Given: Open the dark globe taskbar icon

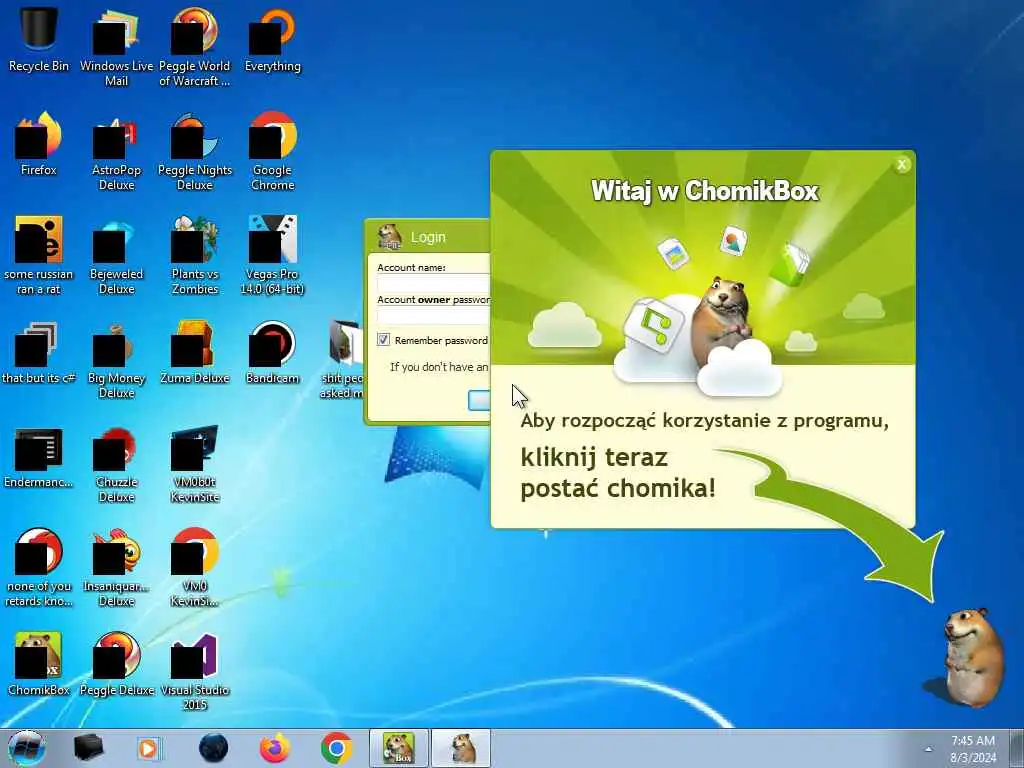Looking at the screenshot, I should click(214, 748).
